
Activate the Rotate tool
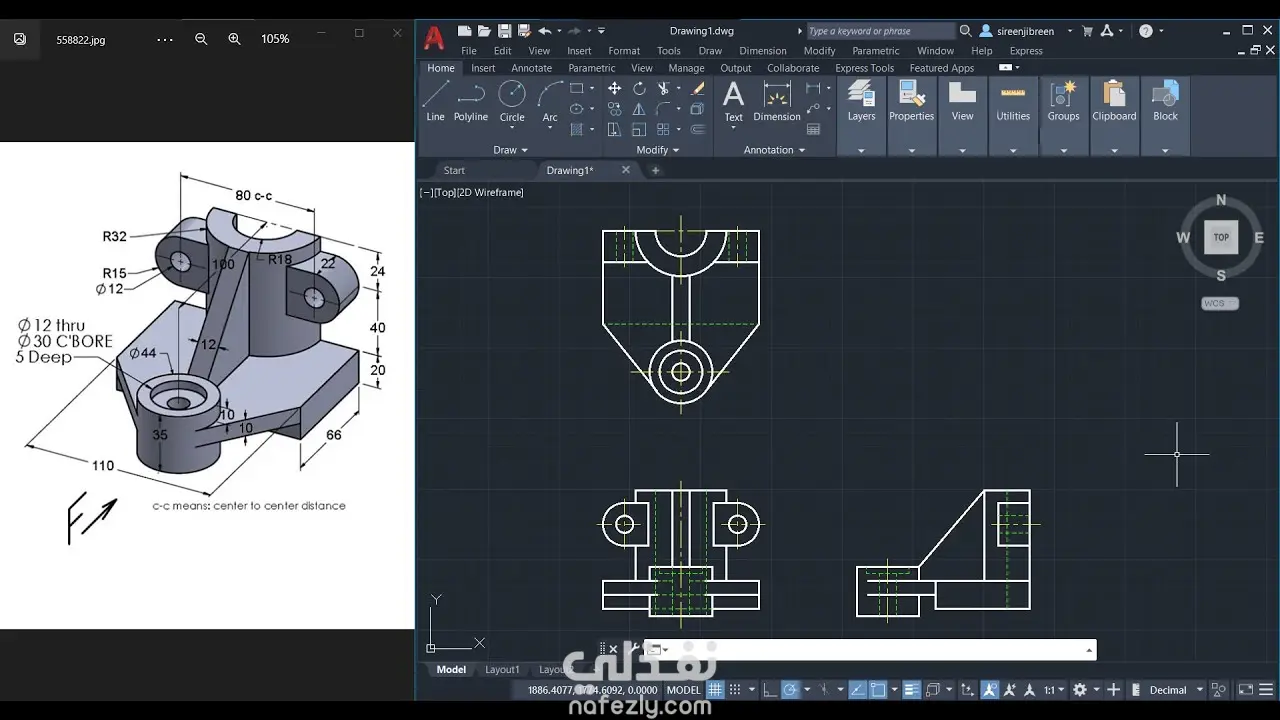tap(639, 89)
